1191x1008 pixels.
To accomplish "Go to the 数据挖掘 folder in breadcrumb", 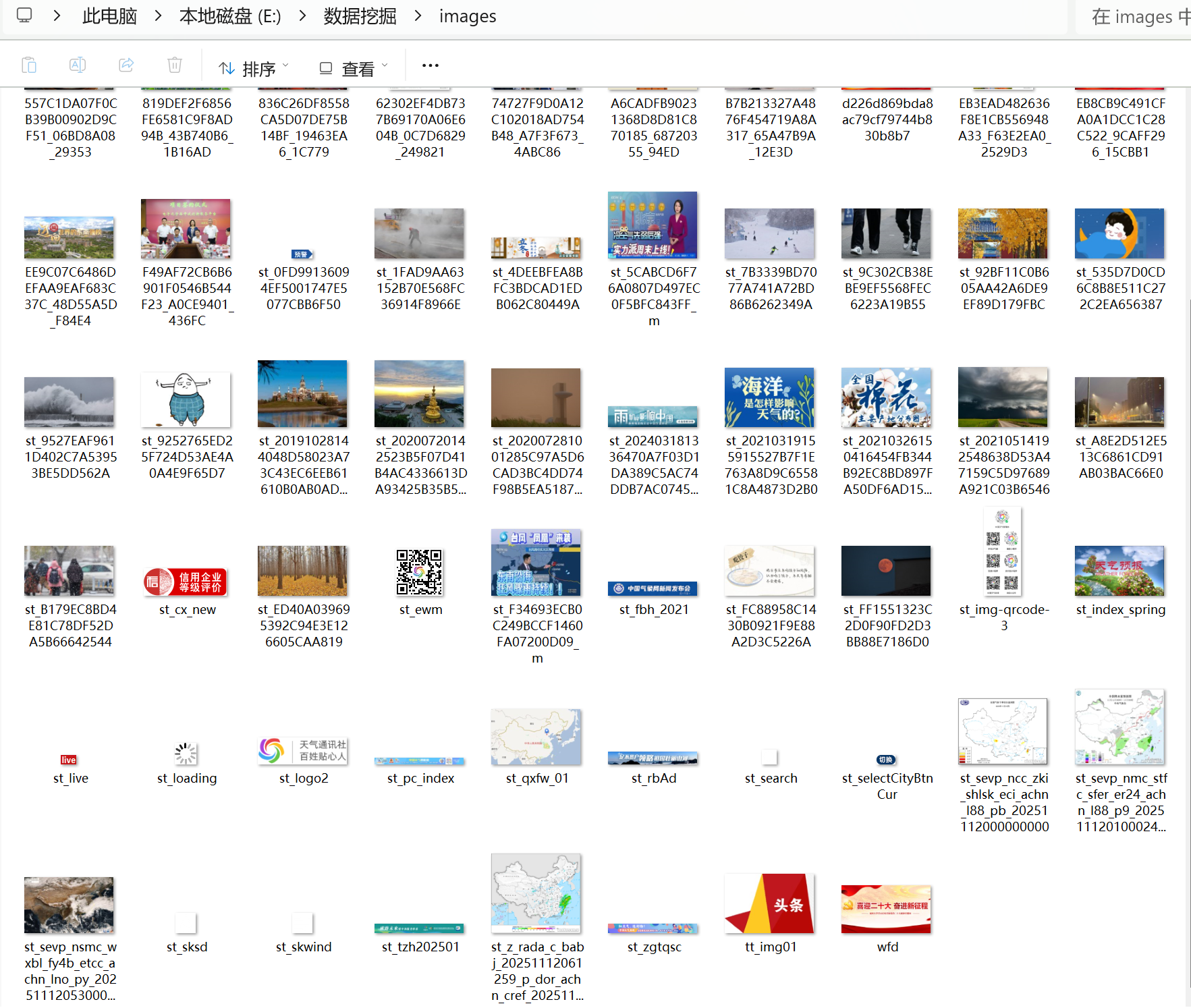I will click(360, 16).
